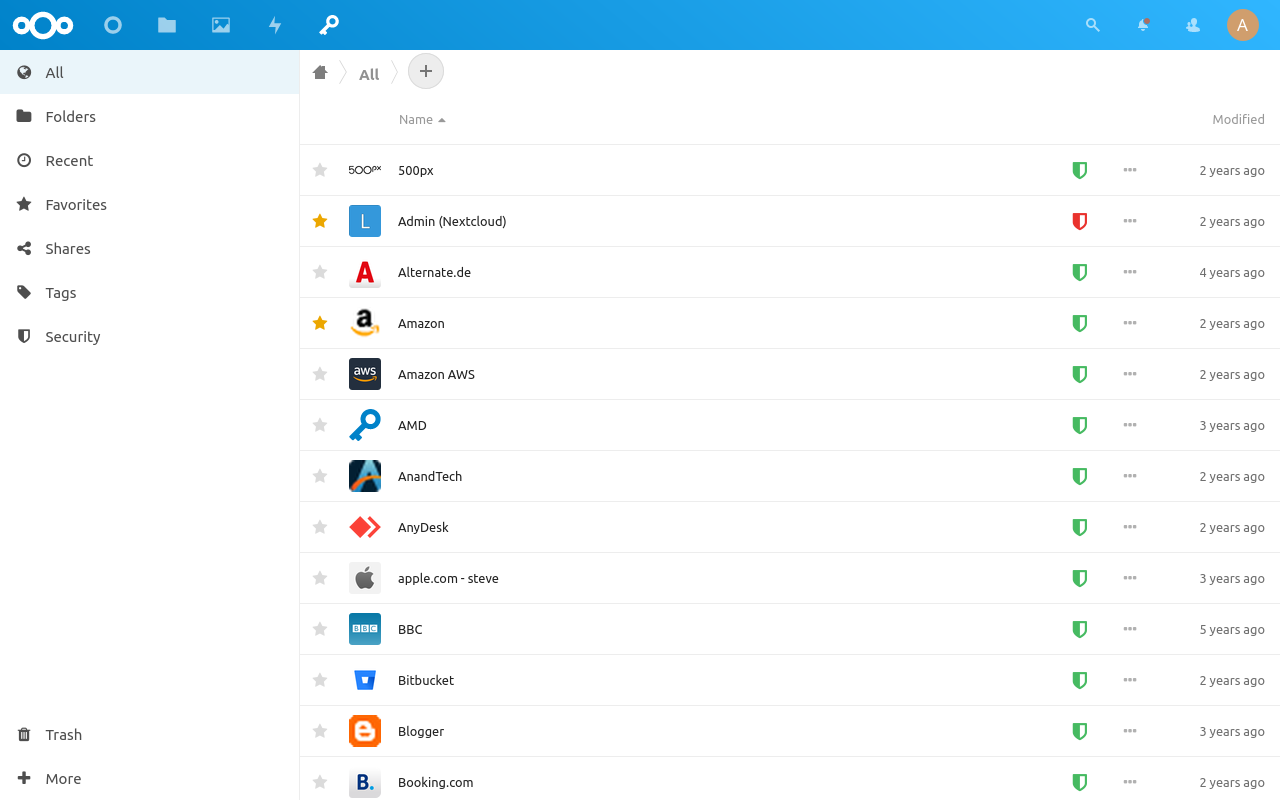Viewport: 1280px width, 800px height.
Task: Toggle favorite star for Alternate.de
Action: (320, 272)
